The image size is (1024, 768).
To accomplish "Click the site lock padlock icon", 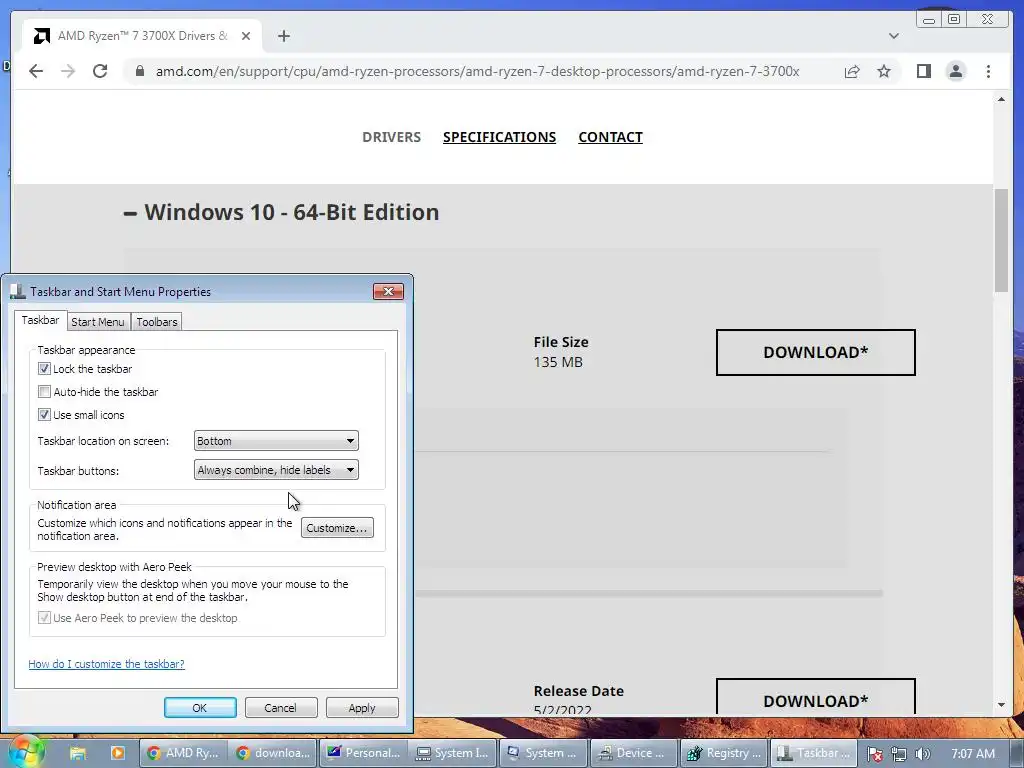I will 139,71.
